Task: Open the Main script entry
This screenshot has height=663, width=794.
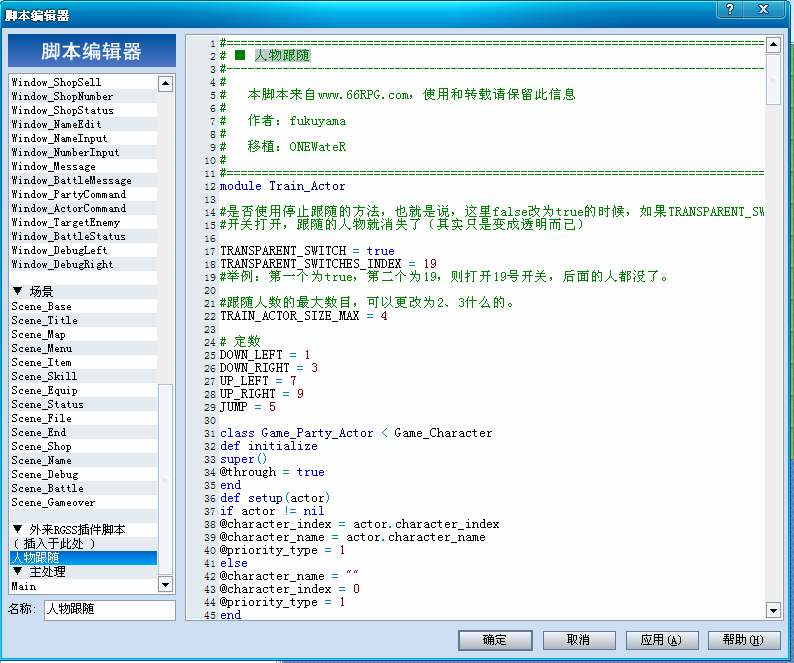Action: pos(84,587)
